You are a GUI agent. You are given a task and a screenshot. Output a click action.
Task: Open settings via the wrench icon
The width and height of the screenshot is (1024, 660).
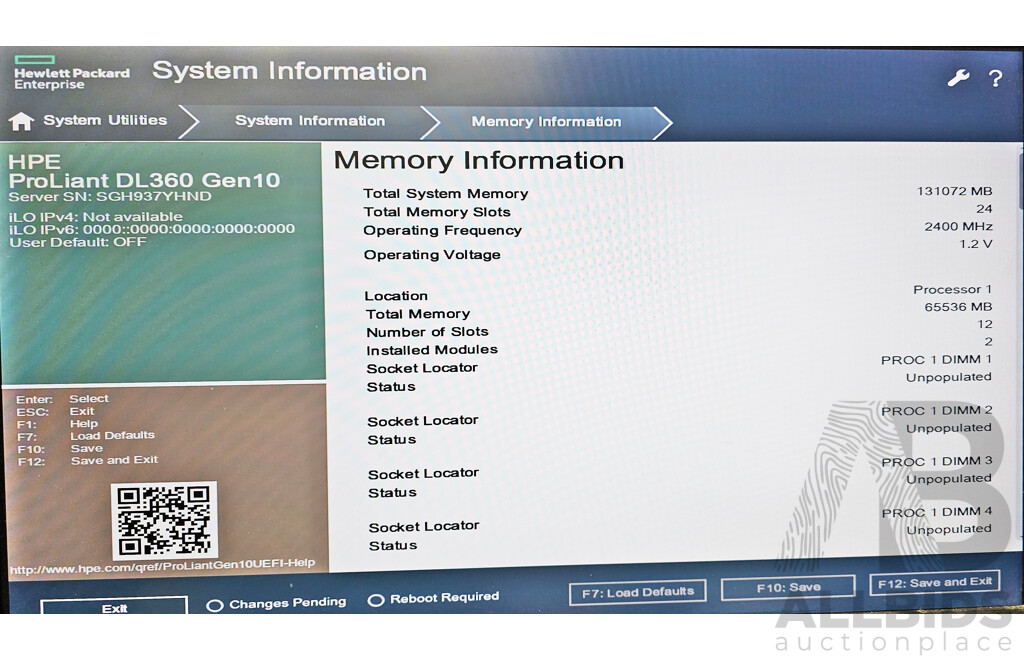coord(958,76)
